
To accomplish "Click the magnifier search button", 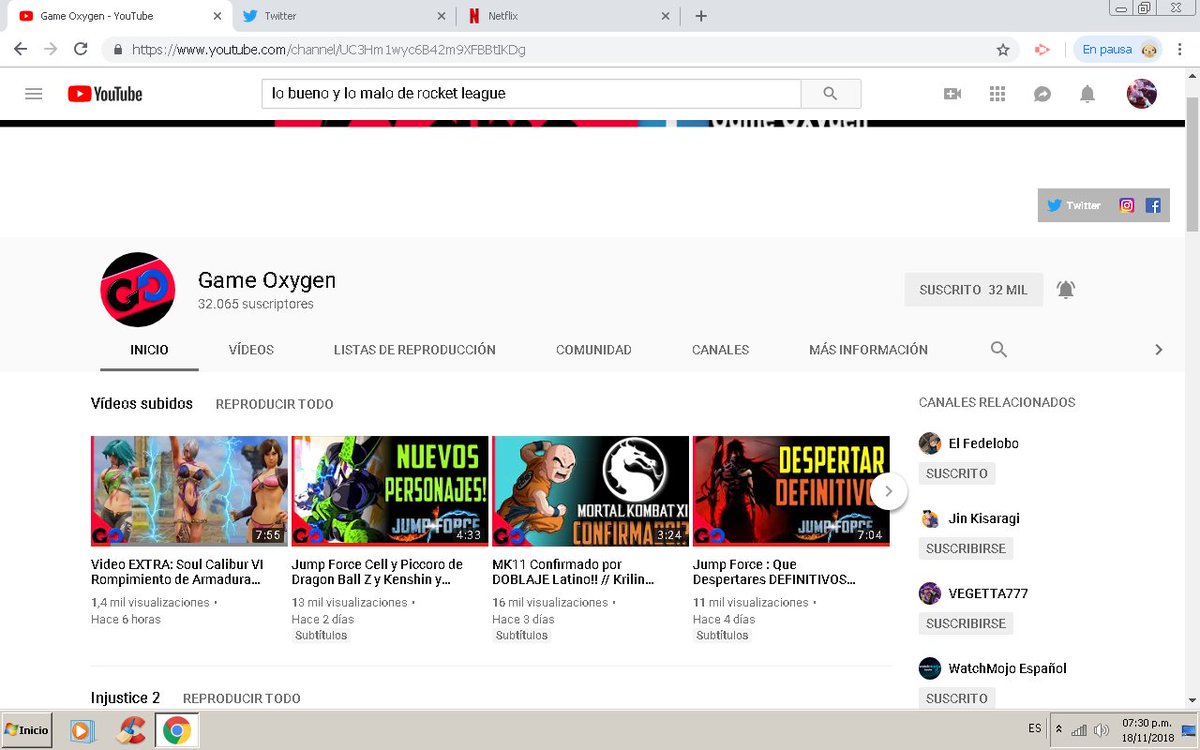I will click(x=830, y=93).
